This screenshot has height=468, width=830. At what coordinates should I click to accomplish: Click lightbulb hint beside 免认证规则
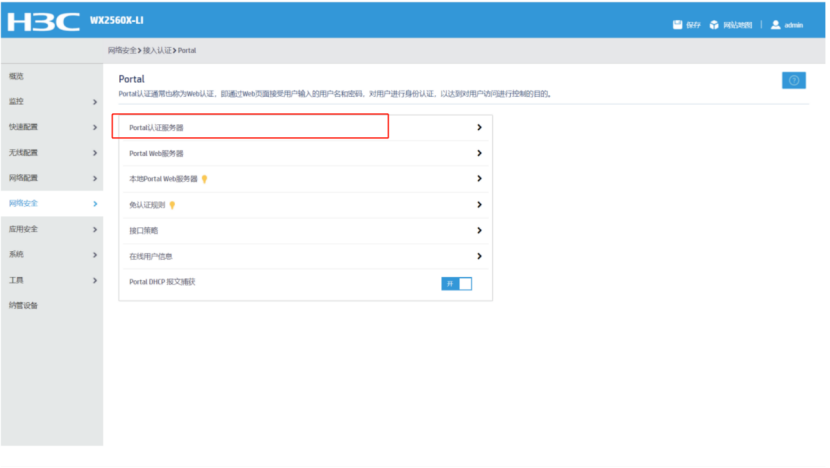coord(172,205)
